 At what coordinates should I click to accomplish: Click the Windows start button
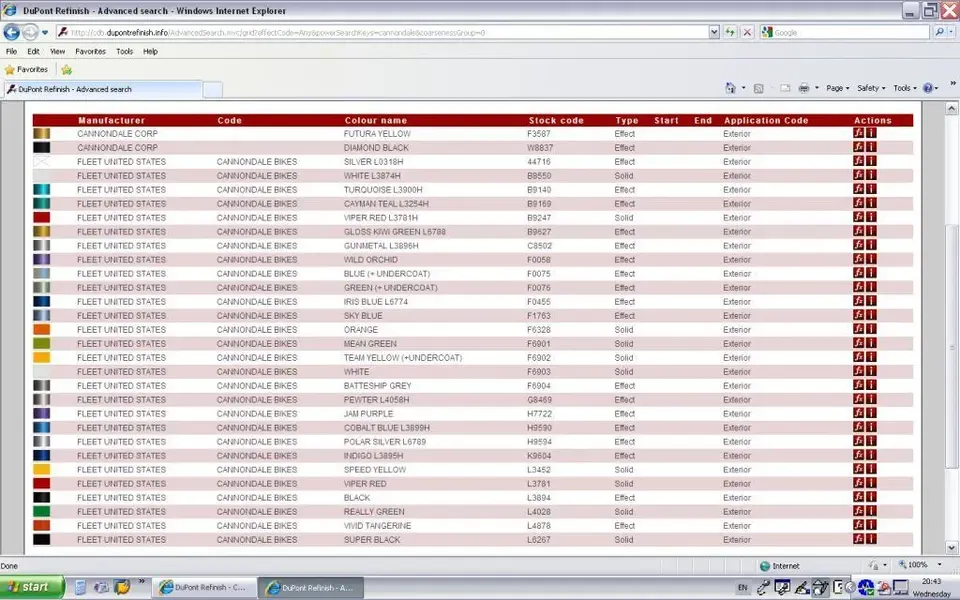(x=31, y=587)
